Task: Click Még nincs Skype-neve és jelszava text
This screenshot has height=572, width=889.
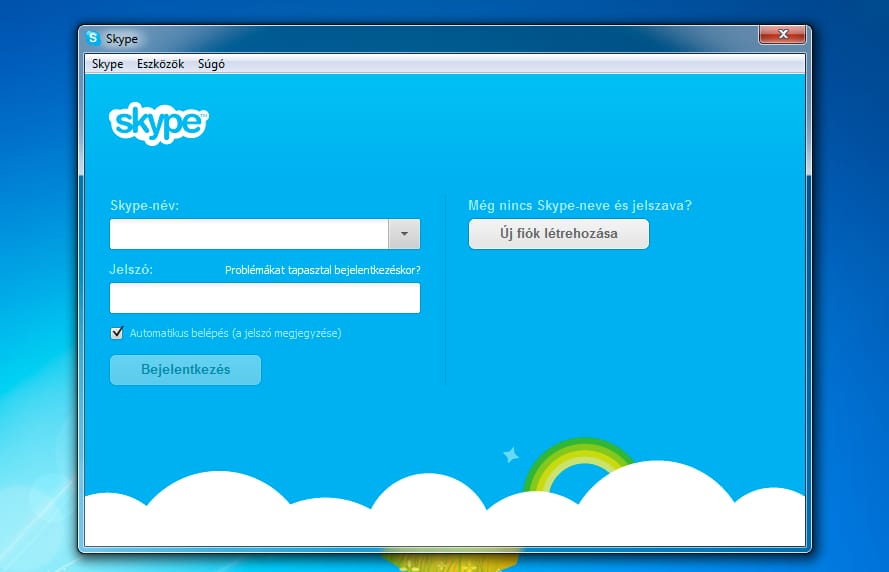Action: click(580, 205)
